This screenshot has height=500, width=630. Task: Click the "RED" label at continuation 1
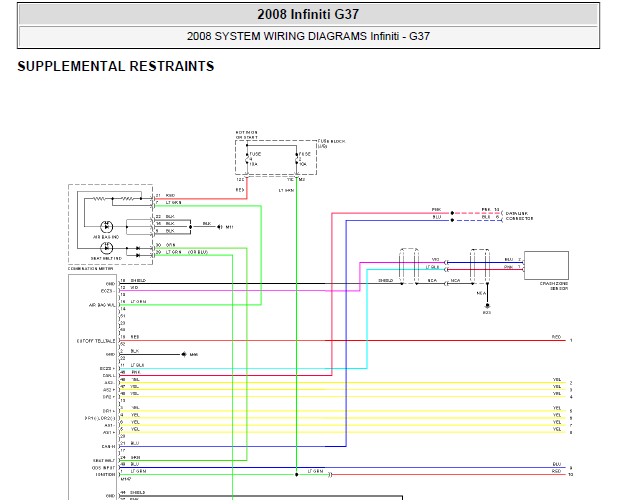556,337
